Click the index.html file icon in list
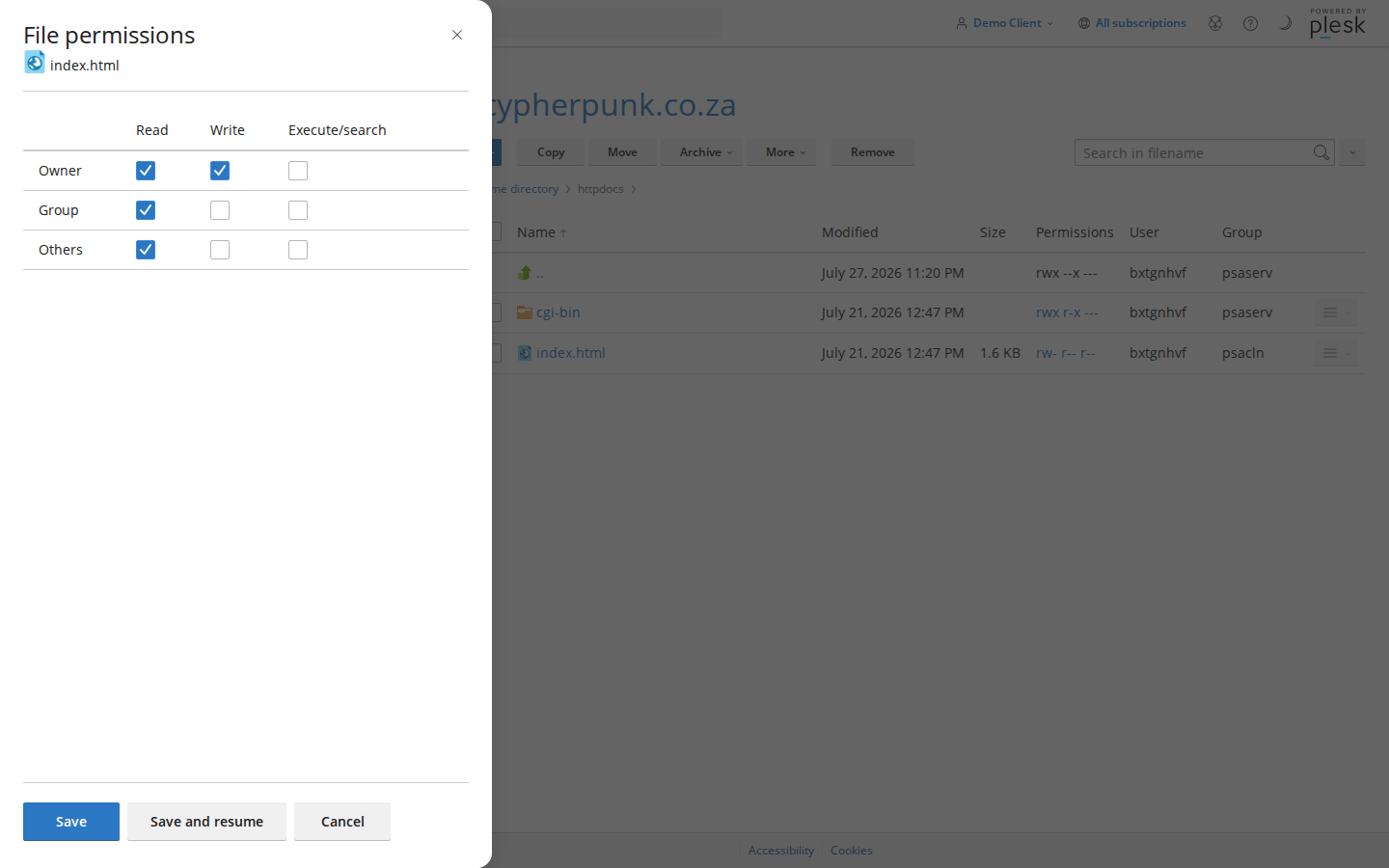This screenshot has width=1389, height=868. pos(525,353)
